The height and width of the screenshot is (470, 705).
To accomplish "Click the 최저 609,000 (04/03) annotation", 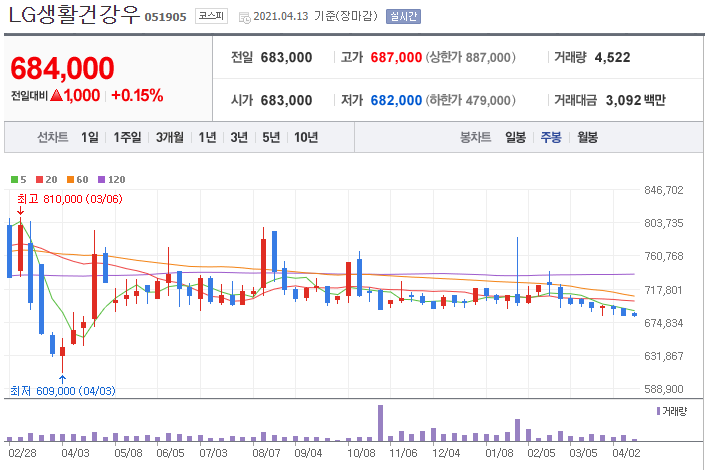I will click(x=63, y=391).
